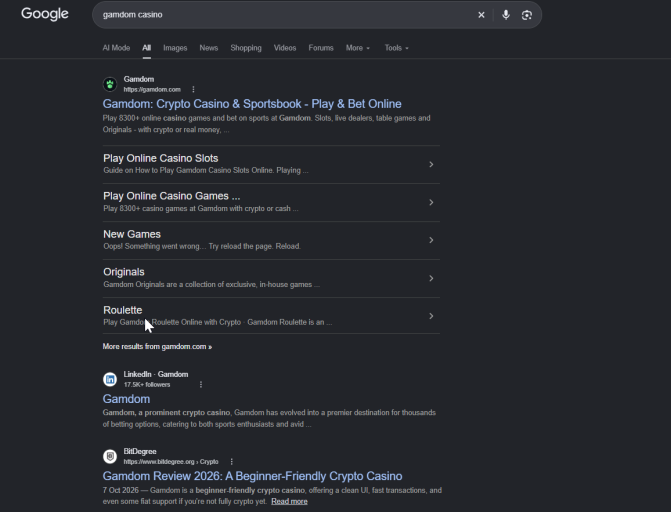Open the Tools dropdown
This screenshot has height=512, width=671.
tap(397, 48)
